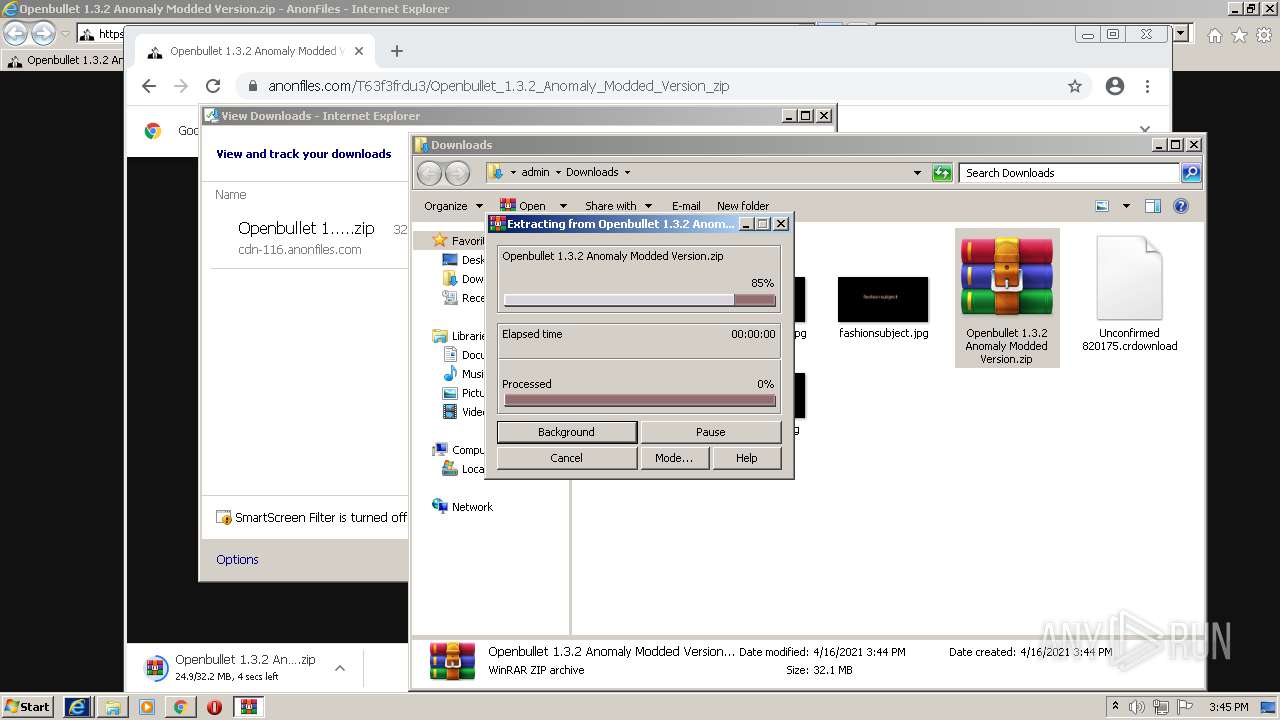This screenshot has width=1280, height=720.
Task: Click the Downloads breadcrumb in address bar
Action: pyautogui.click(x=592, y=172)
